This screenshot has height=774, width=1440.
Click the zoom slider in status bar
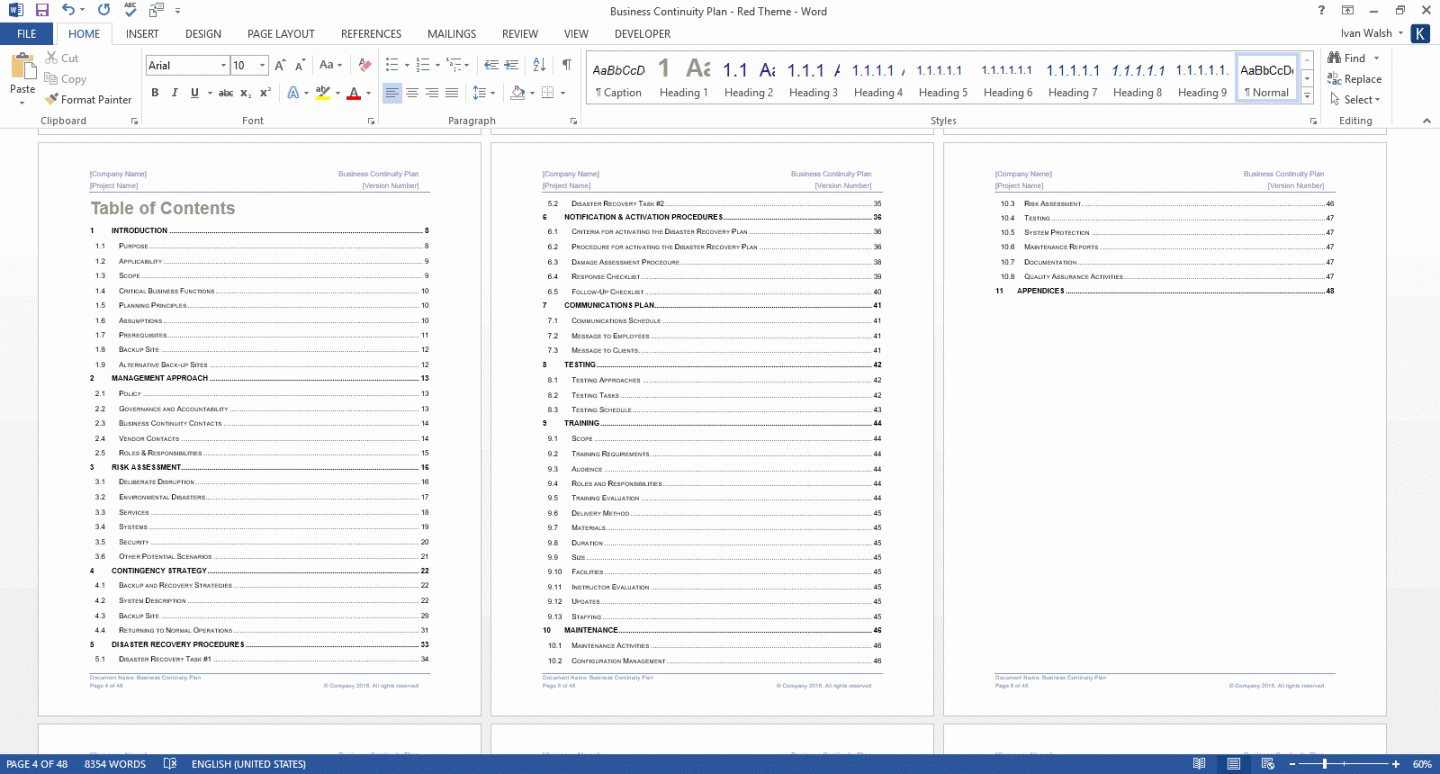(1324, 764)
